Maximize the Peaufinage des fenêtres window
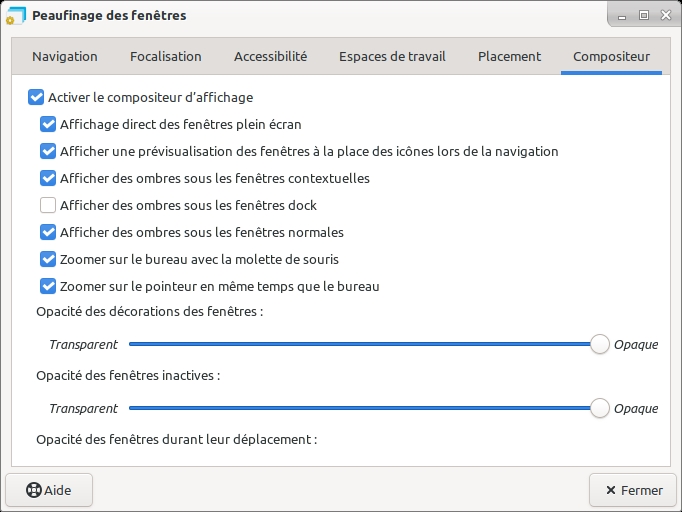The image size is (682, 512). coord(643,15)
